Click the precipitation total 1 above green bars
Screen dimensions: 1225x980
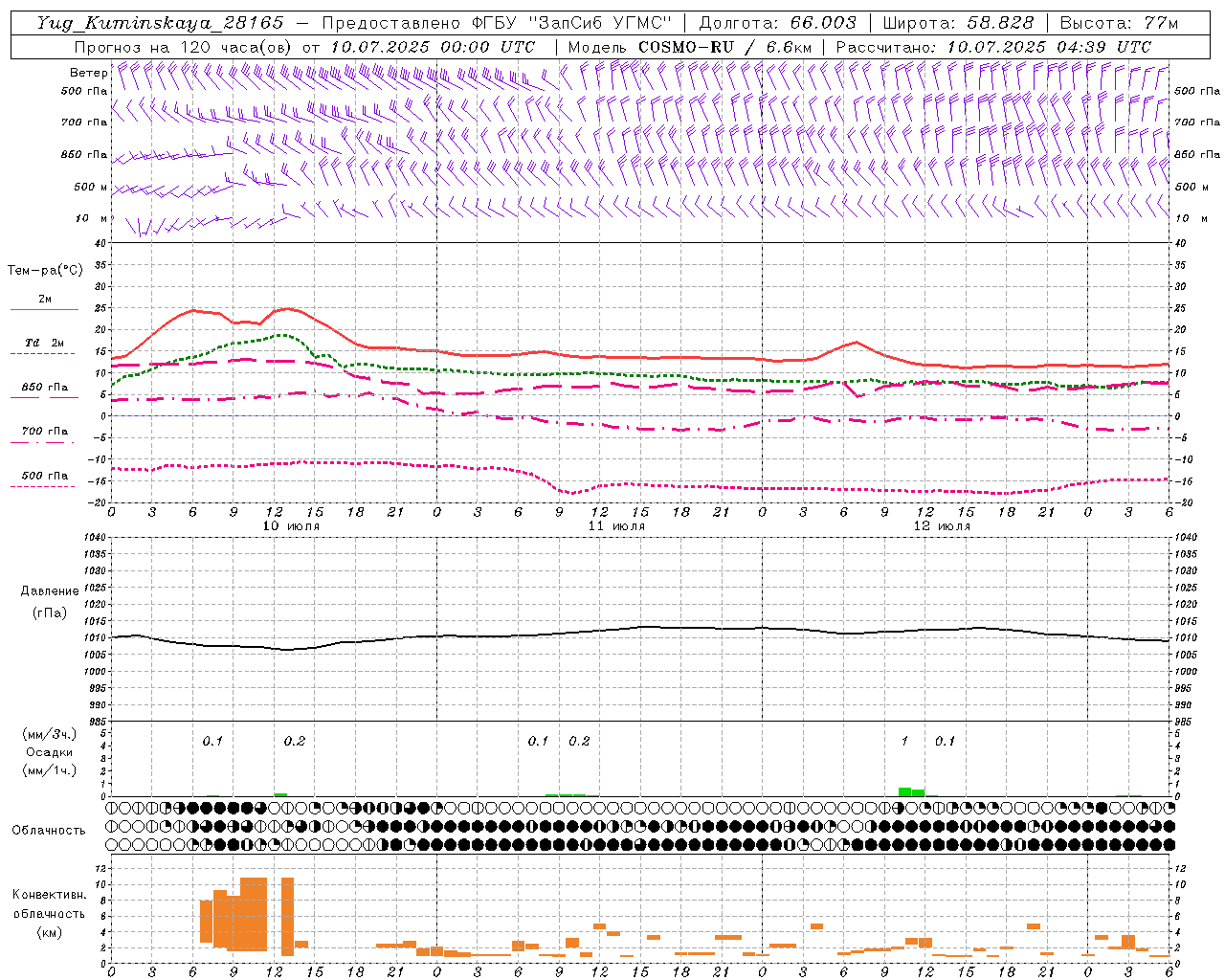pyautogui.click(x=904, y=741)
